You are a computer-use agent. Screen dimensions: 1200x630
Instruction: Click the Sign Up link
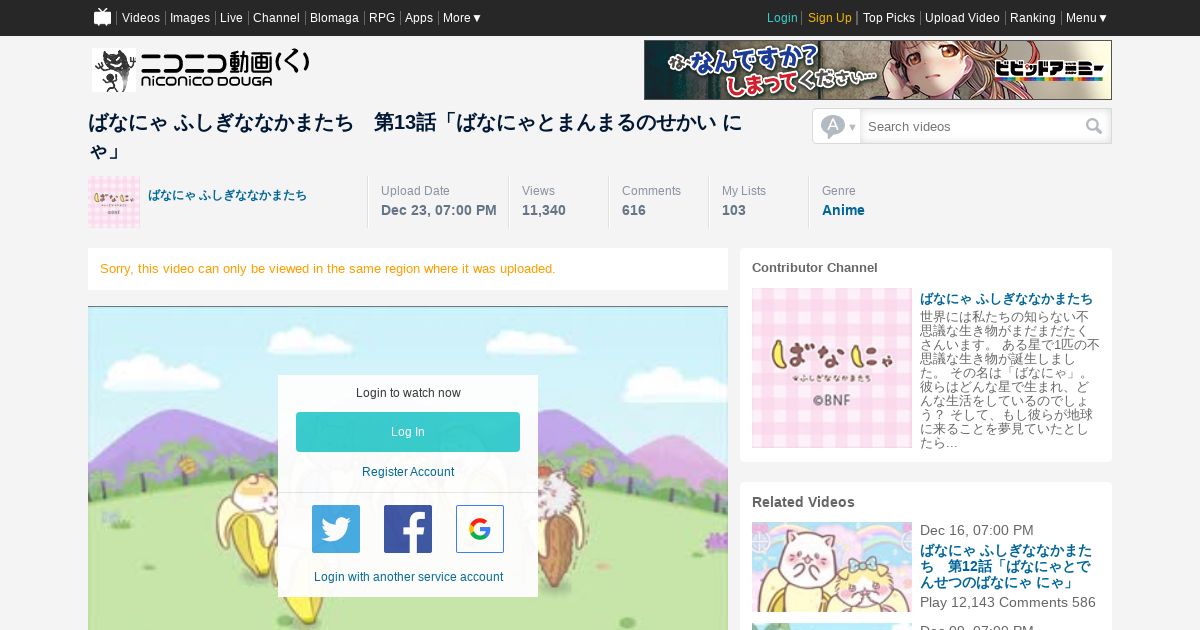pos(830,18)
